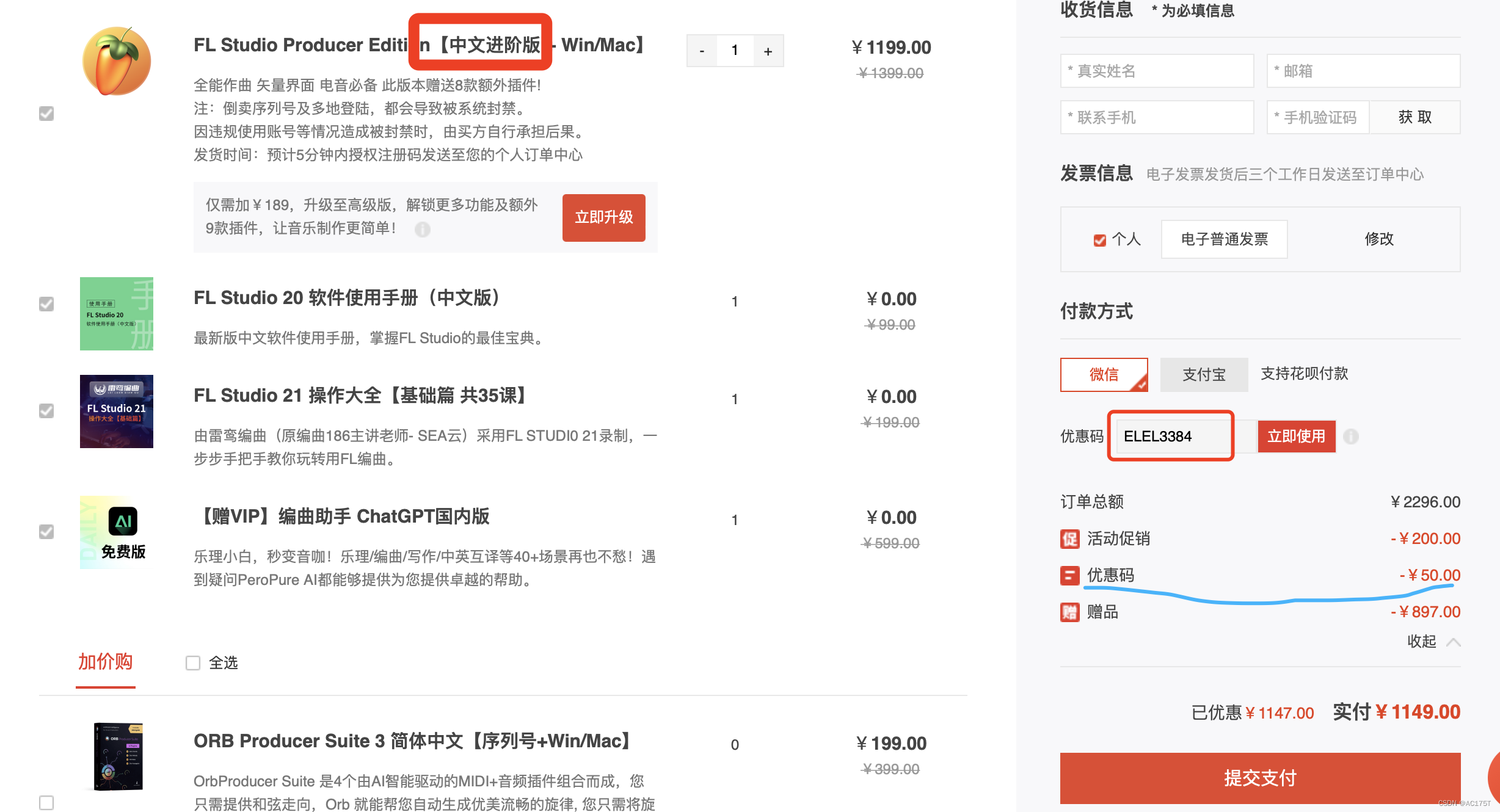Focus the 真实姓名 input field
1500x812 pixels.
(1157, 71)
